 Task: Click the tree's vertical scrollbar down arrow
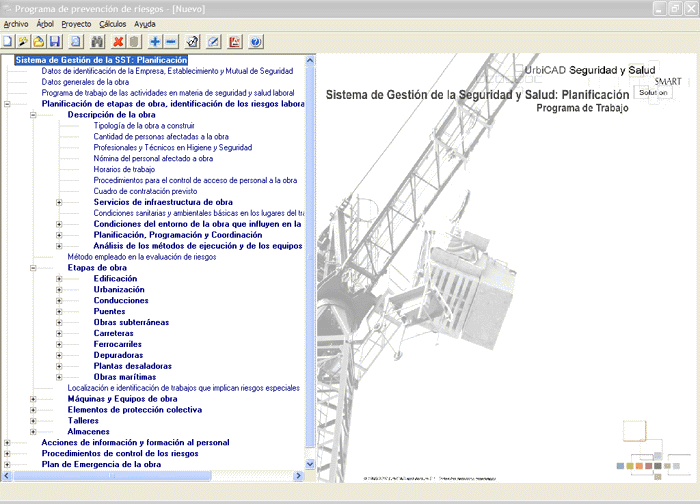[310, 464]
